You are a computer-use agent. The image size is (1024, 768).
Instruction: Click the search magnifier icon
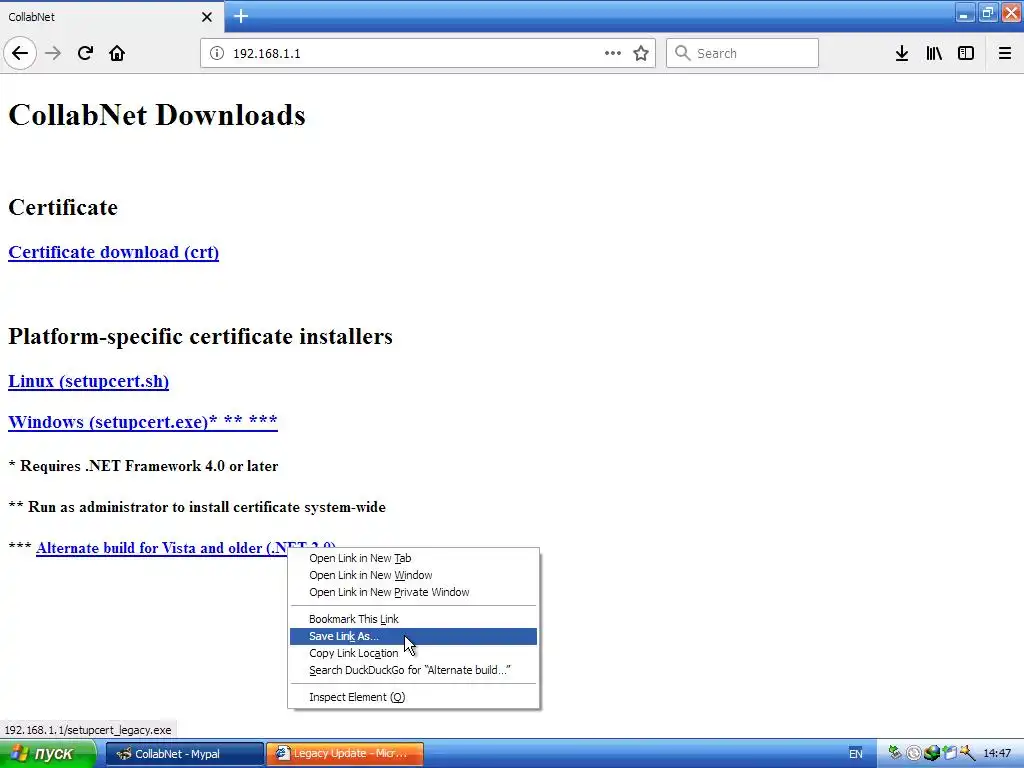coord(682,53)
